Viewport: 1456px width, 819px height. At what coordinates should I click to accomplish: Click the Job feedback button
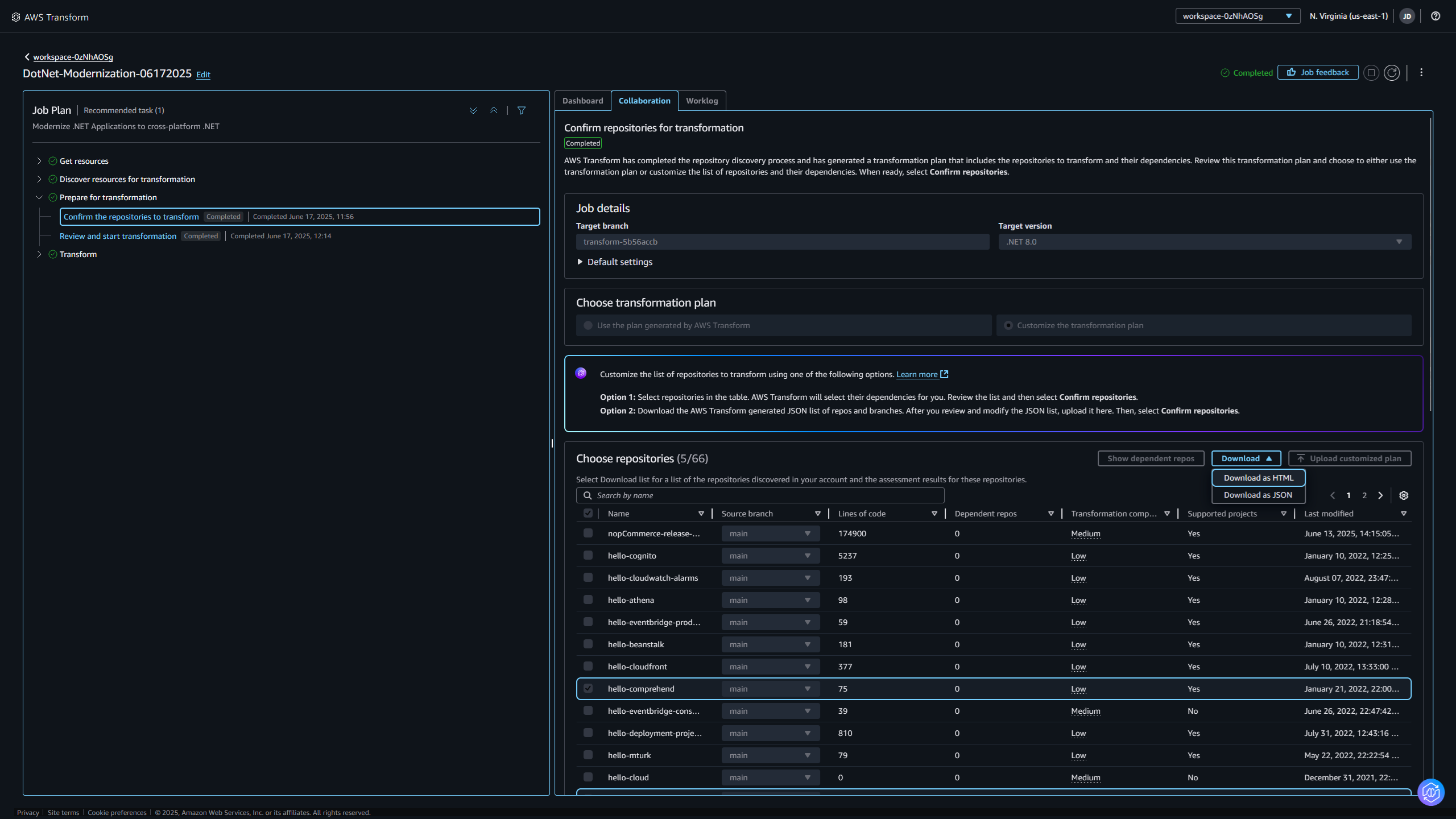point(1317,72)
